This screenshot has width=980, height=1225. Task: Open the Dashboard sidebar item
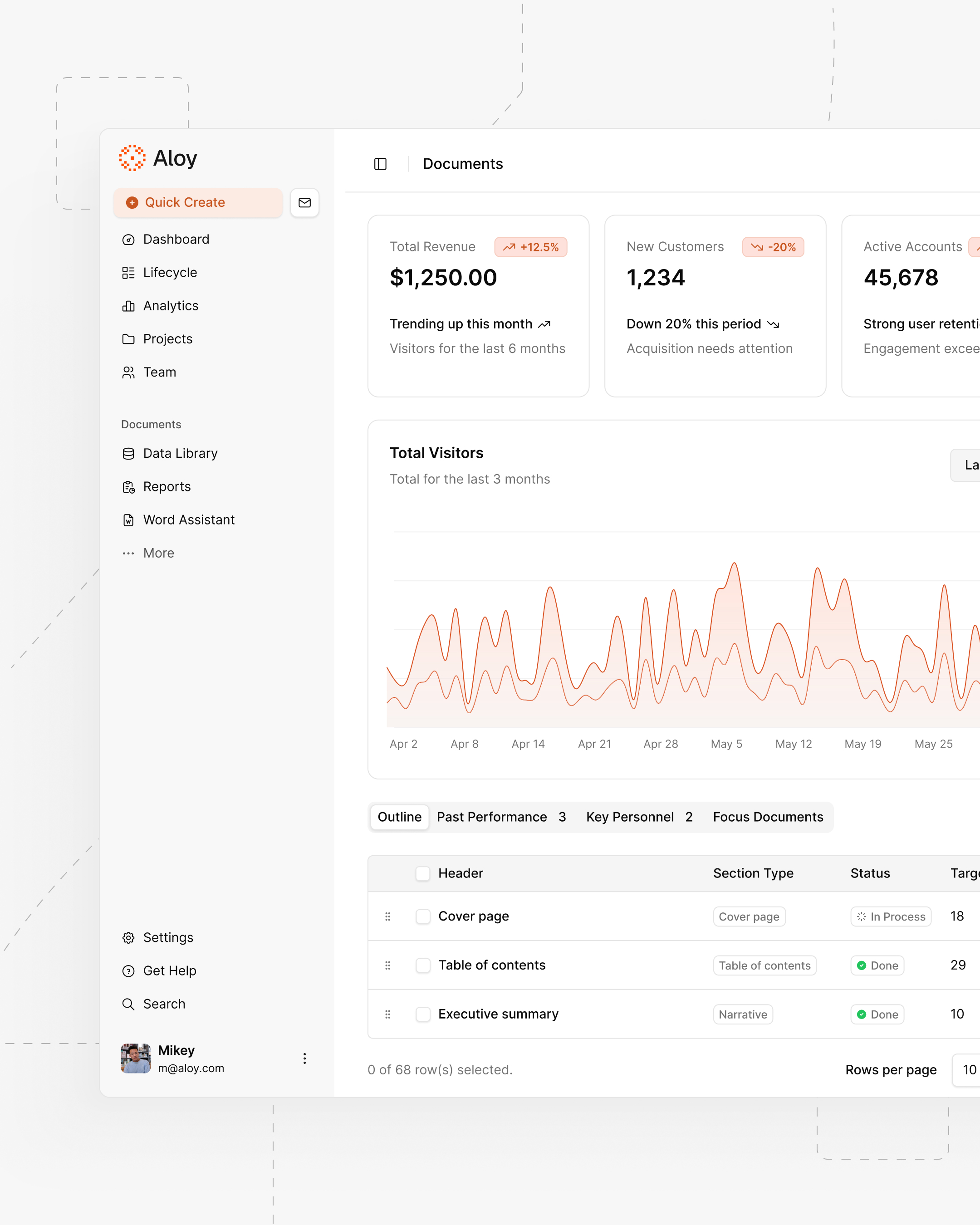(176, 239)
